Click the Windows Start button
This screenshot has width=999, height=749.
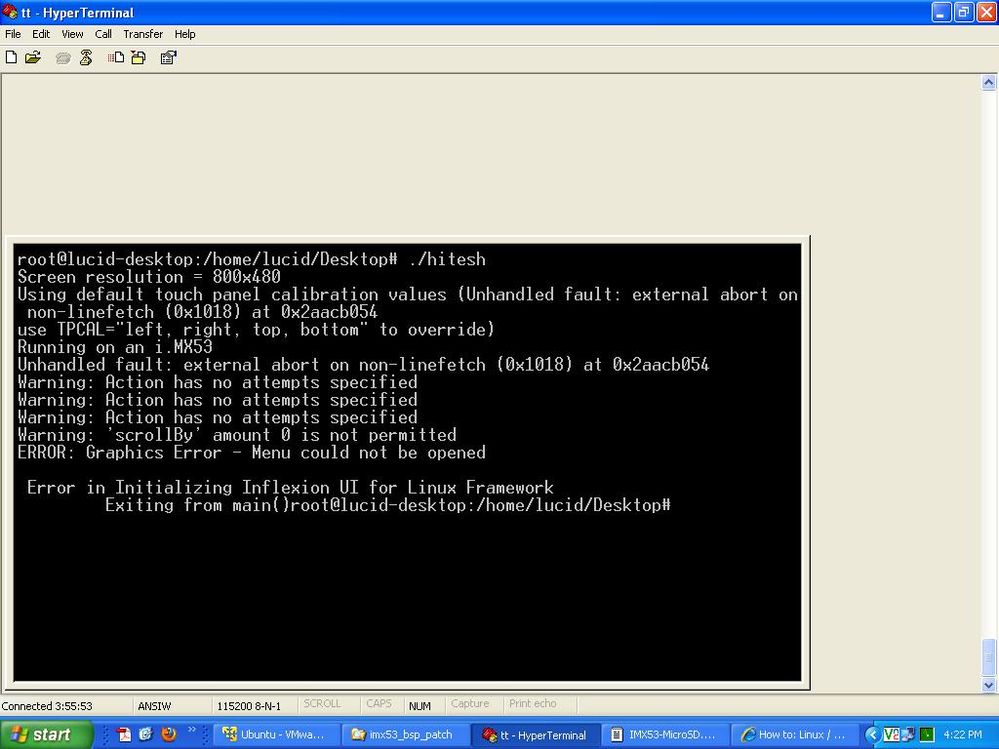46,734
